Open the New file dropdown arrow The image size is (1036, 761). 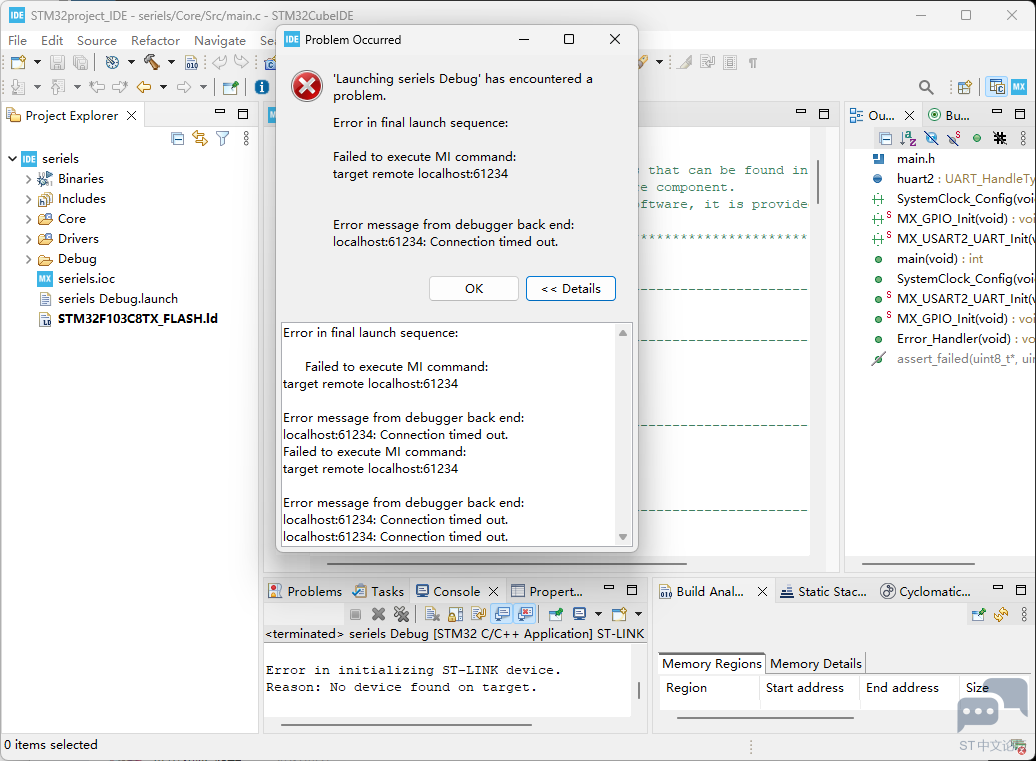coord(37,62)
